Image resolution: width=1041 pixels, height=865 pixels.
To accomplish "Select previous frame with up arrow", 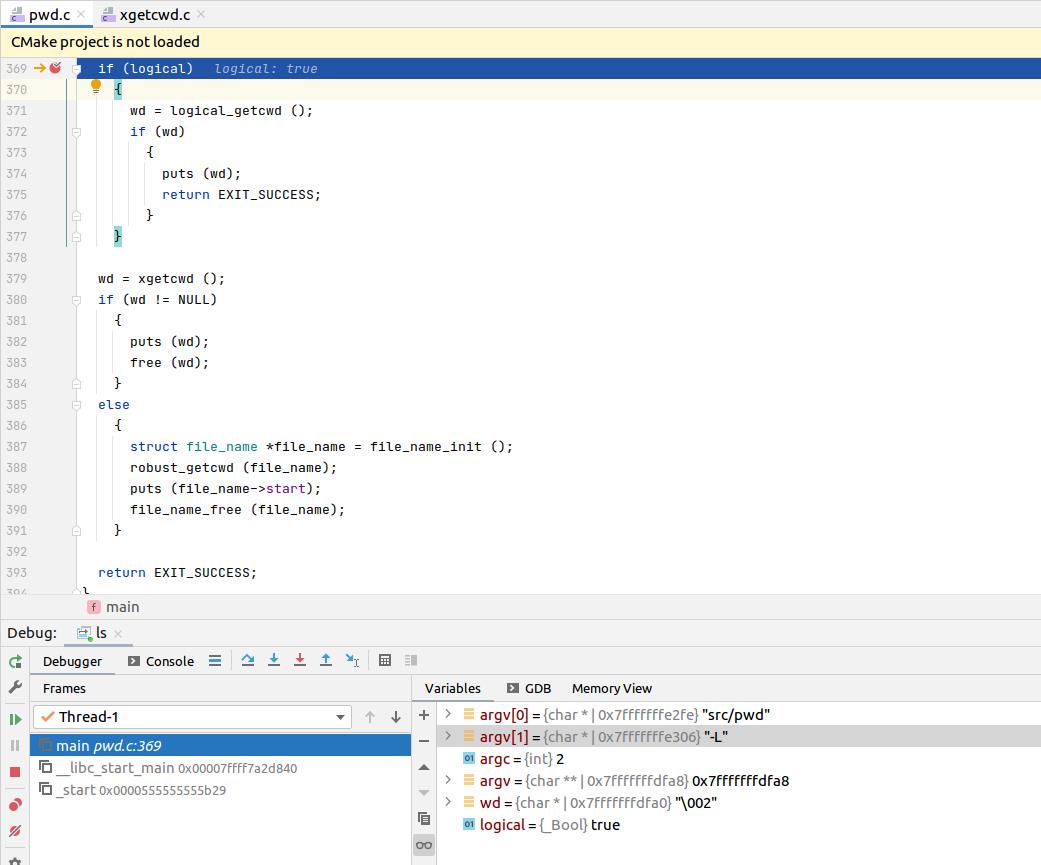I will click(370, 717).
